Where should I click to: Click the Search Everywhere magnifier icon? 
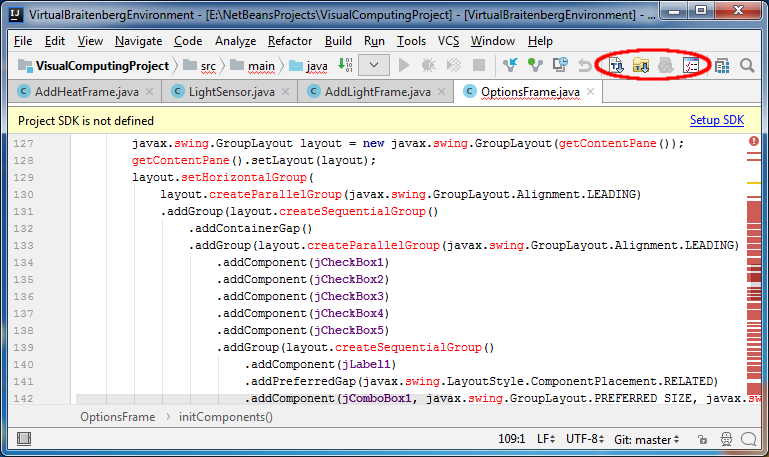point(747,65)
